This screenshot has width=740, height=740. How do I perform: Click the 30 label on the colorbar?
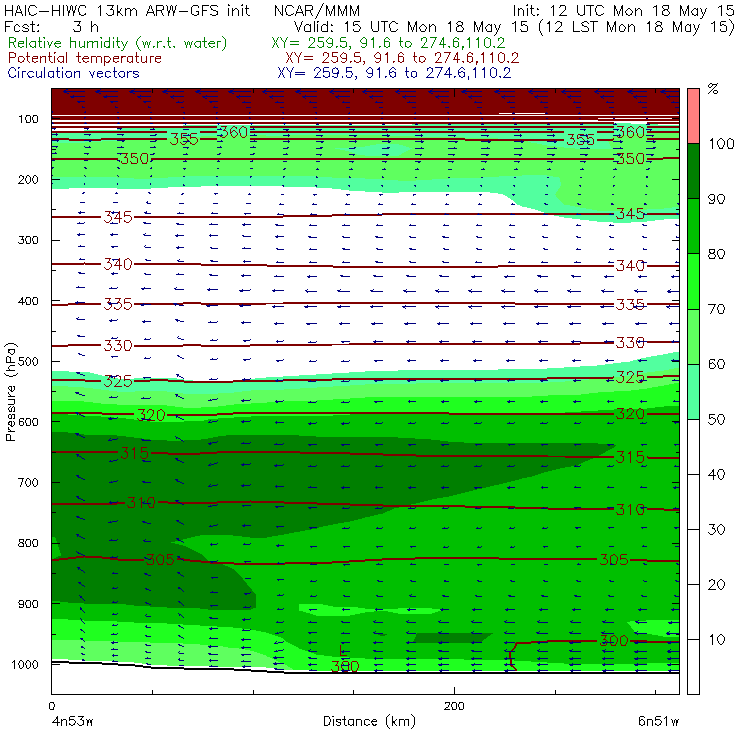tap(716, 530)
